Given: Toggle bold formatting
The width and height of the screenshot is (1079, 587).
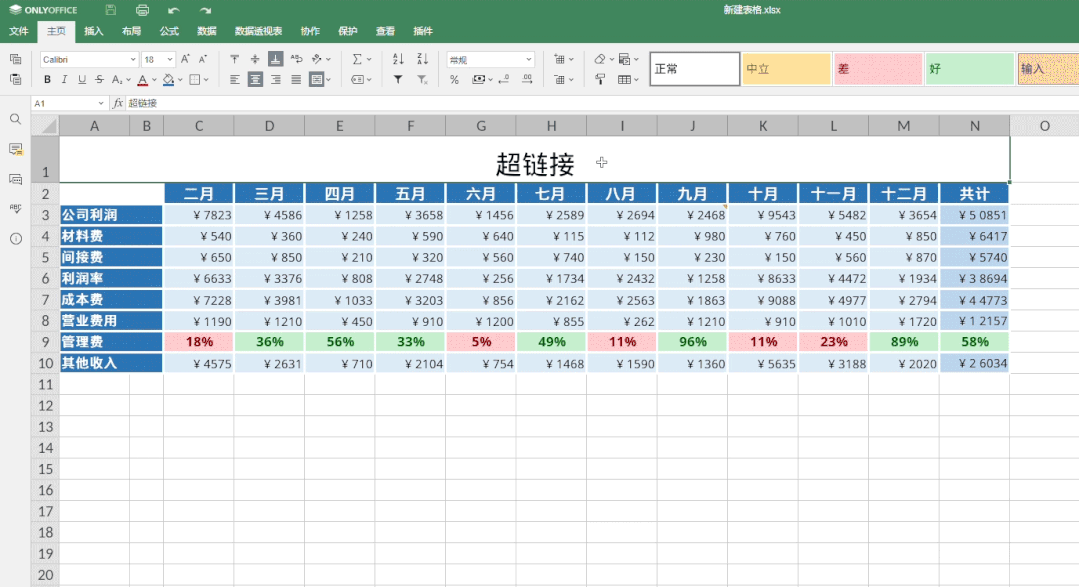Looking at the screenshot, I should click(47, 80).
